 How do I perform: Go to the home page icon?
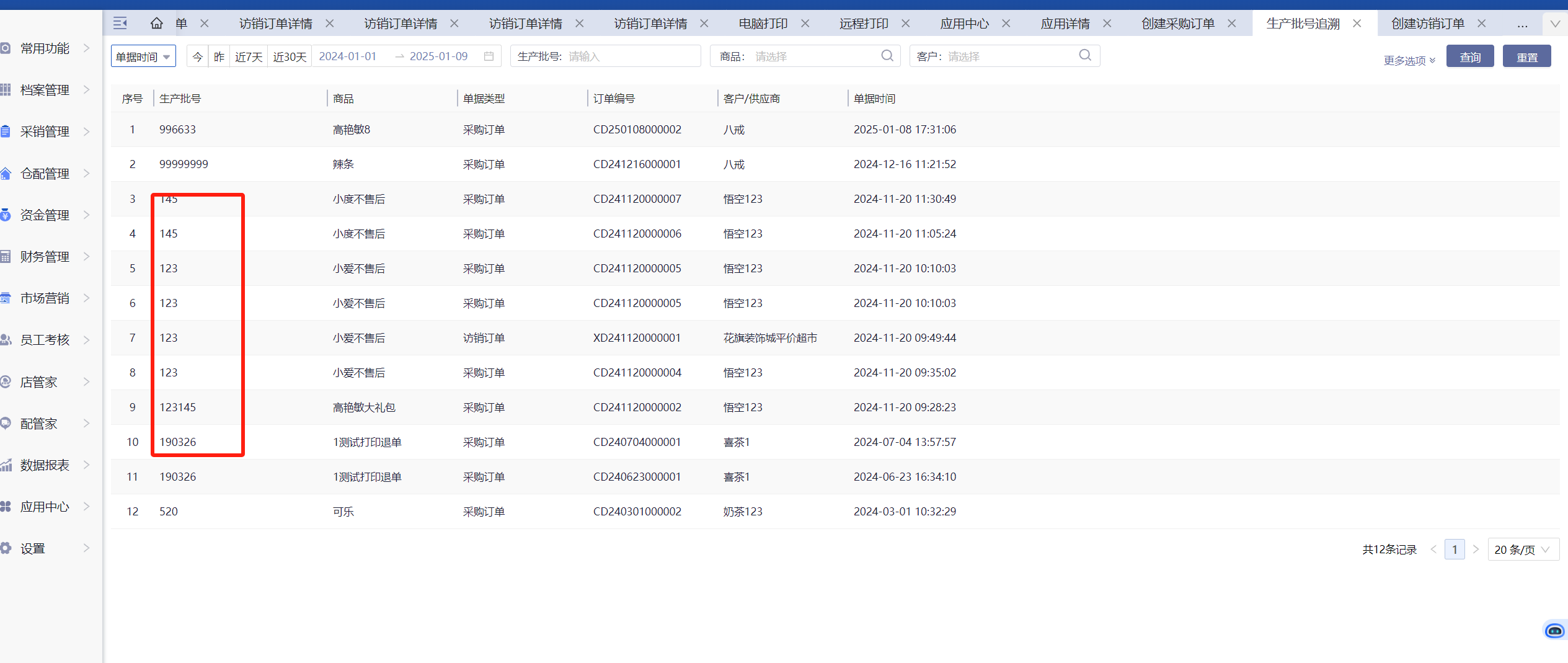tap(157, 24)
